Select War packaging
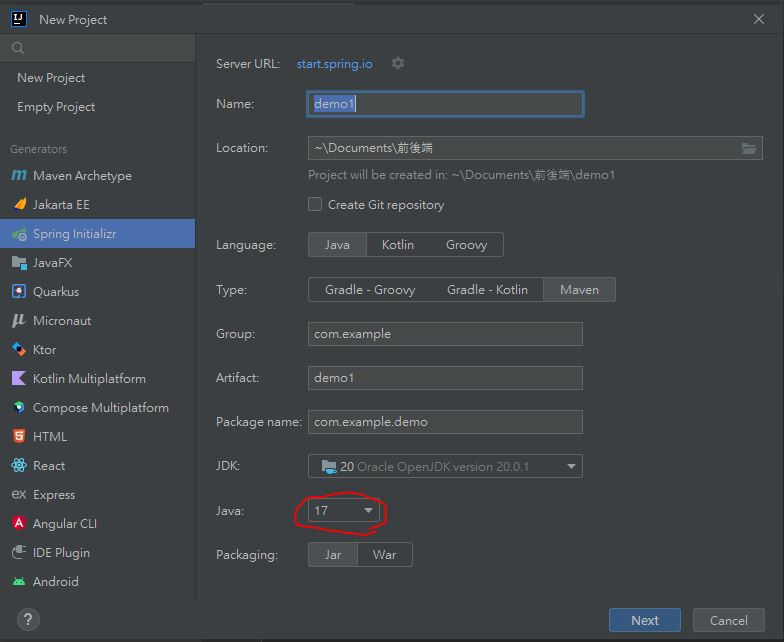Image resolution: width=784 pixels, height=642 pixels. [x=384, y=554]
